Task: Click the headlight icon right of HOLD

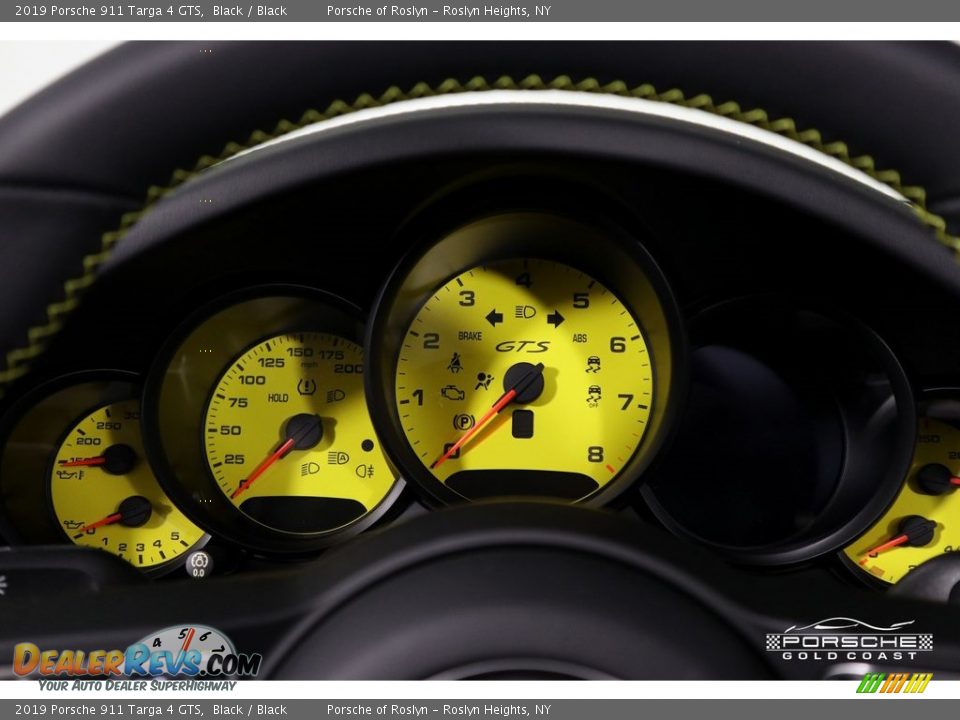Action: (336, 396)
